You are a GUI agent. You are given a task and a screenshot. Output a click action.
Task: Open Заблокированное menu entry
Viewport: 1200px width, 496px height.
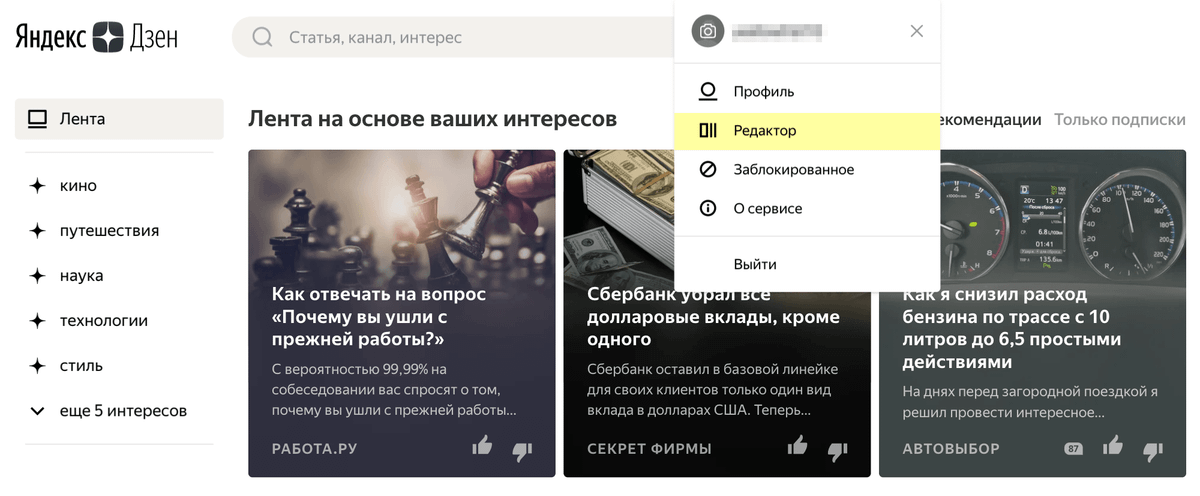[x=807, y=169]
